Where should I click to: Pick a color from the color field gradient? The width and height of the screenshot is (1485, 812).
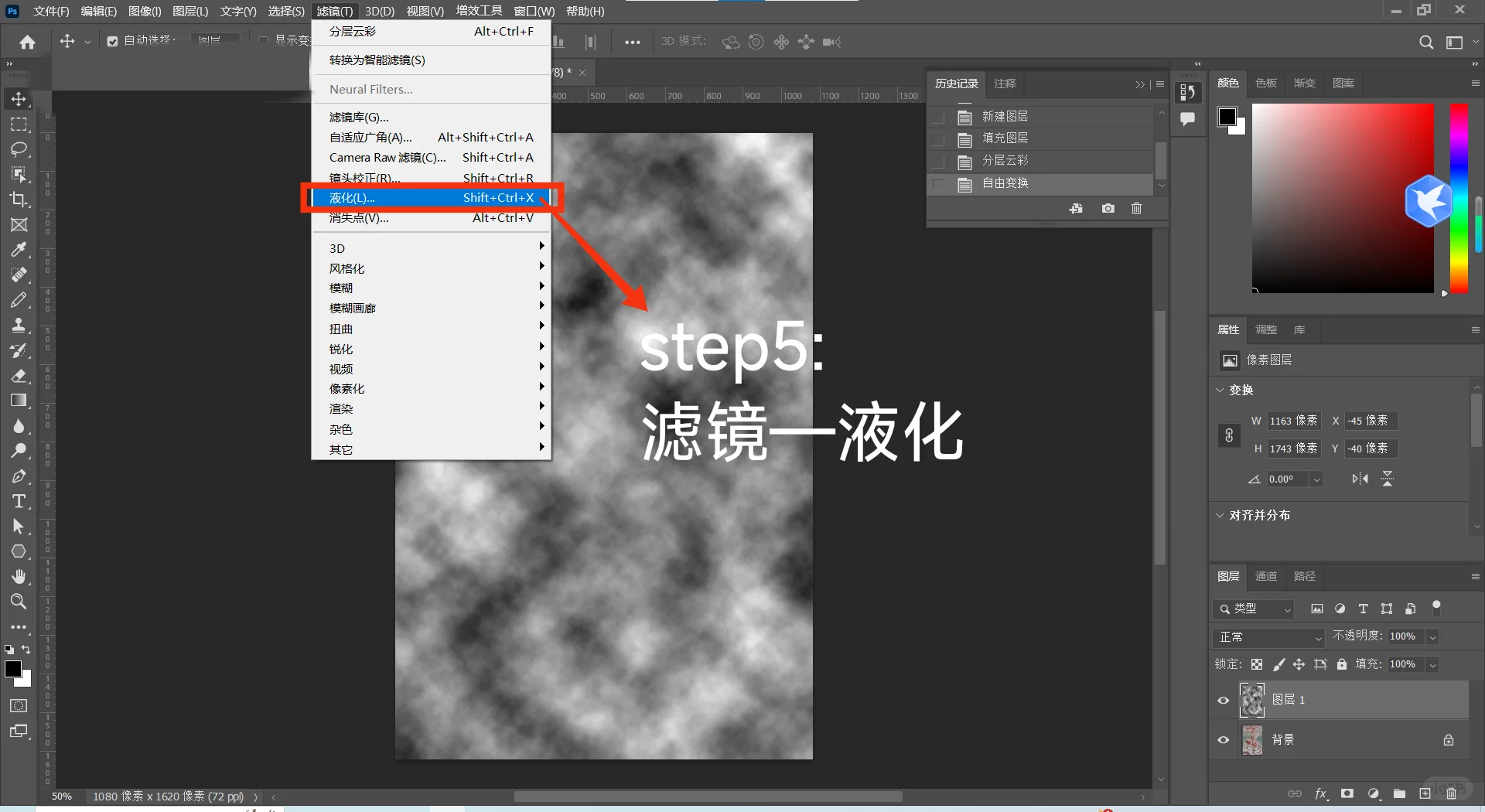1343,198
